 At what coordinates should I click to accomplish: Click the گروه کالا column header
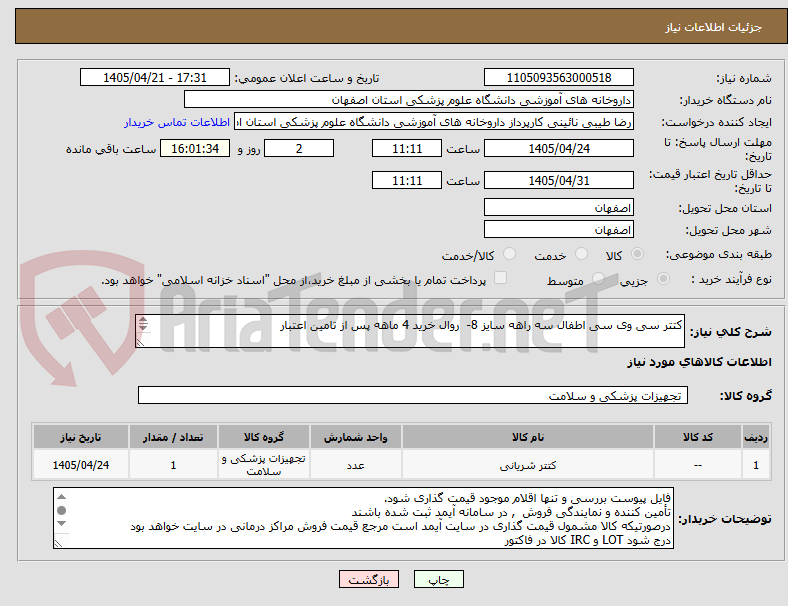[263, 437]
